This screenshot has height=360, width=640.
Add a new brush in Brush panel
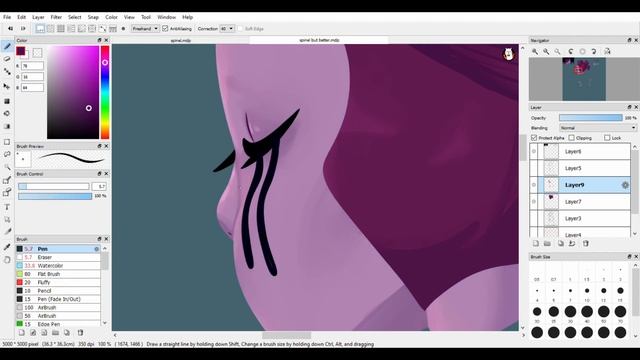[x=22, y=333]
